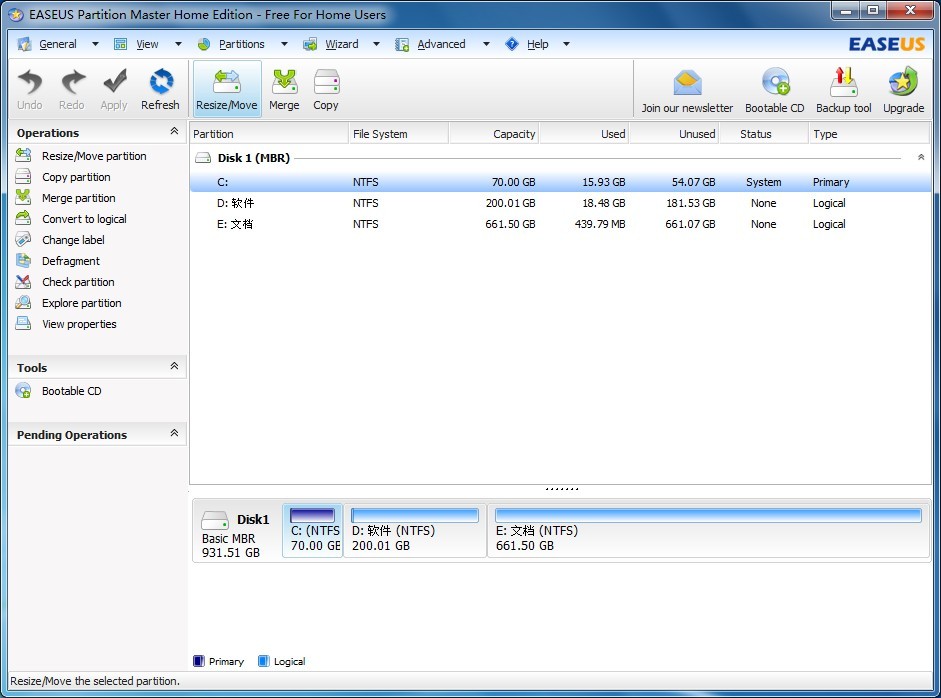Launch the Backup tool icon
Viewport: 941px width, 698px height.
[843, 83]
